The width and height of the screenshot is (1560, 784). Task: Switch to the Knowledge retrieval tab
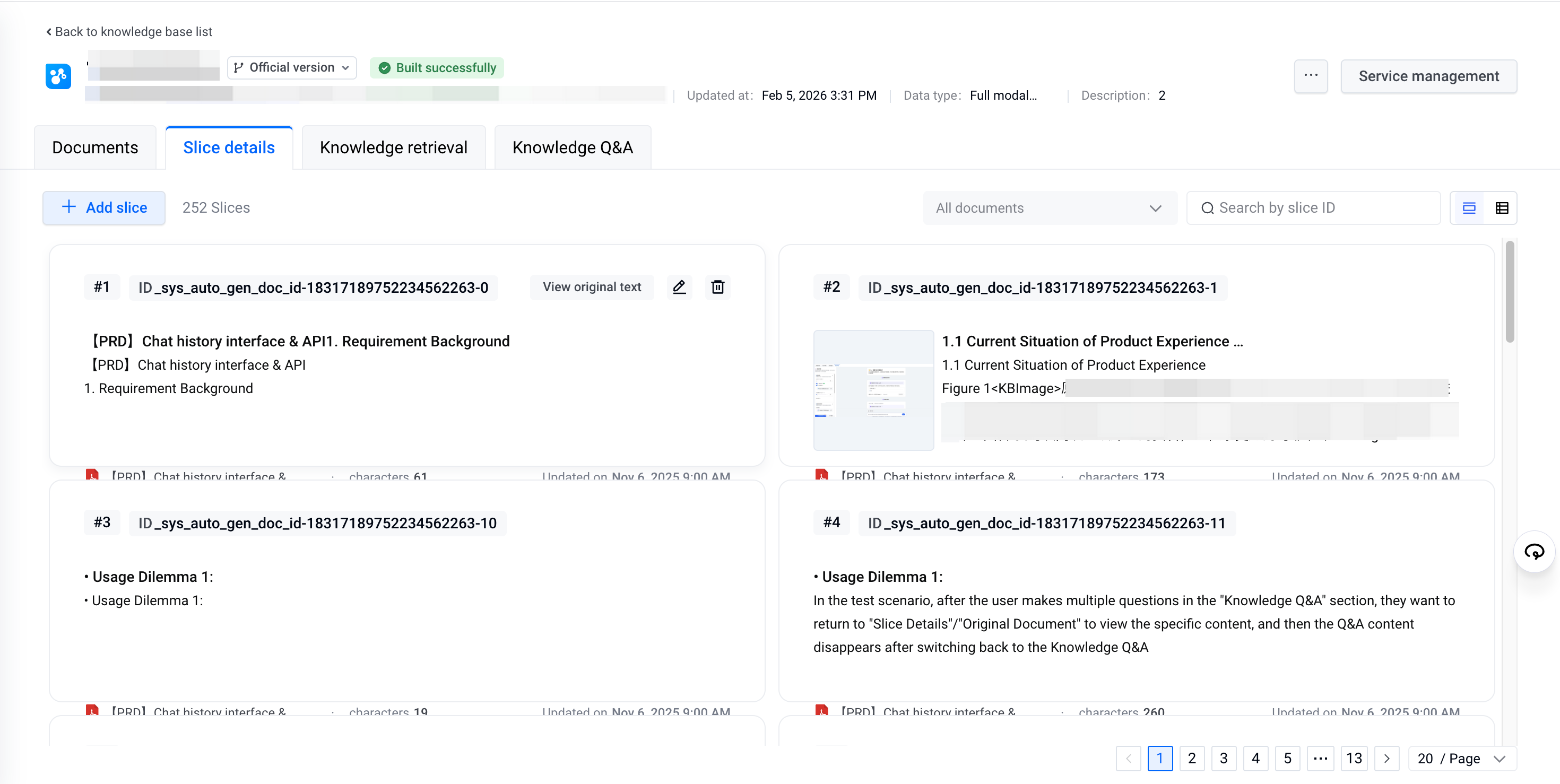(393, 147)
